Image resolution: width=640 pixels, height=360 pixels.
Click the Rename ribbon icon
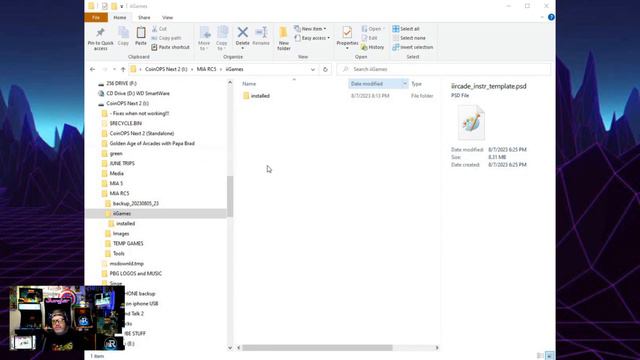click(261, 33)
